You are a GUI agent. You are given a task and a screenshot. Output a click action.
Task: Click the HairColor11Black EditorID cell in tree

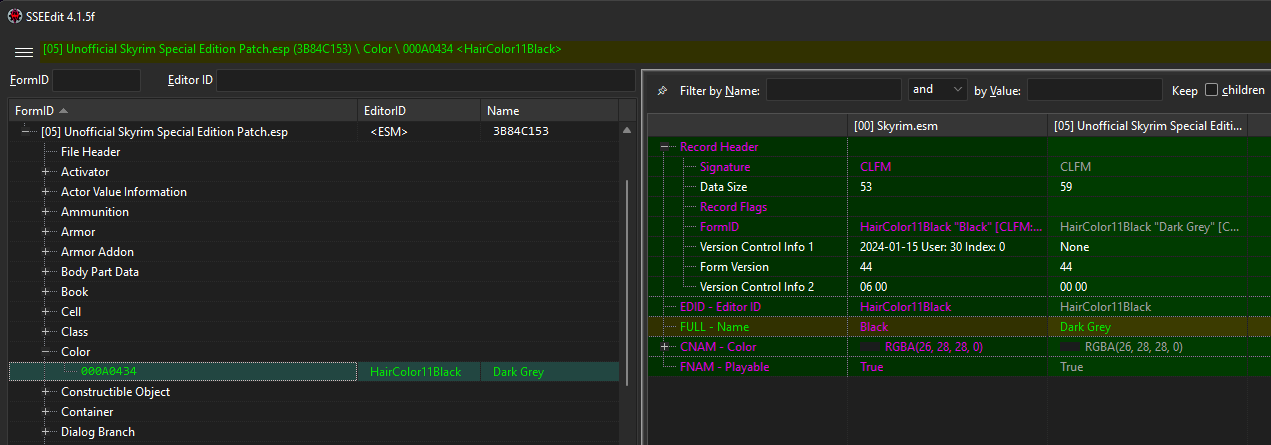416,372
